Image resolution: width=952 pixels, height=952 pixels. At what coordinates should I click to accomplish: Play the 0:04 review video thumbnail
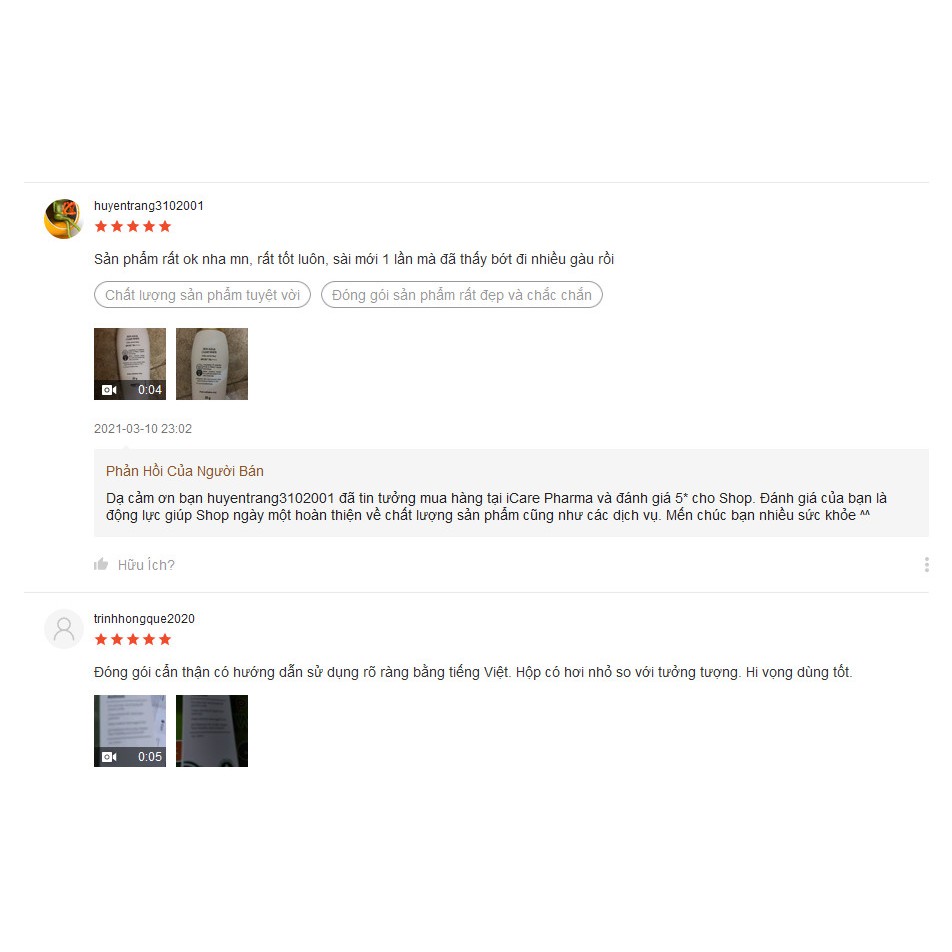130,364
